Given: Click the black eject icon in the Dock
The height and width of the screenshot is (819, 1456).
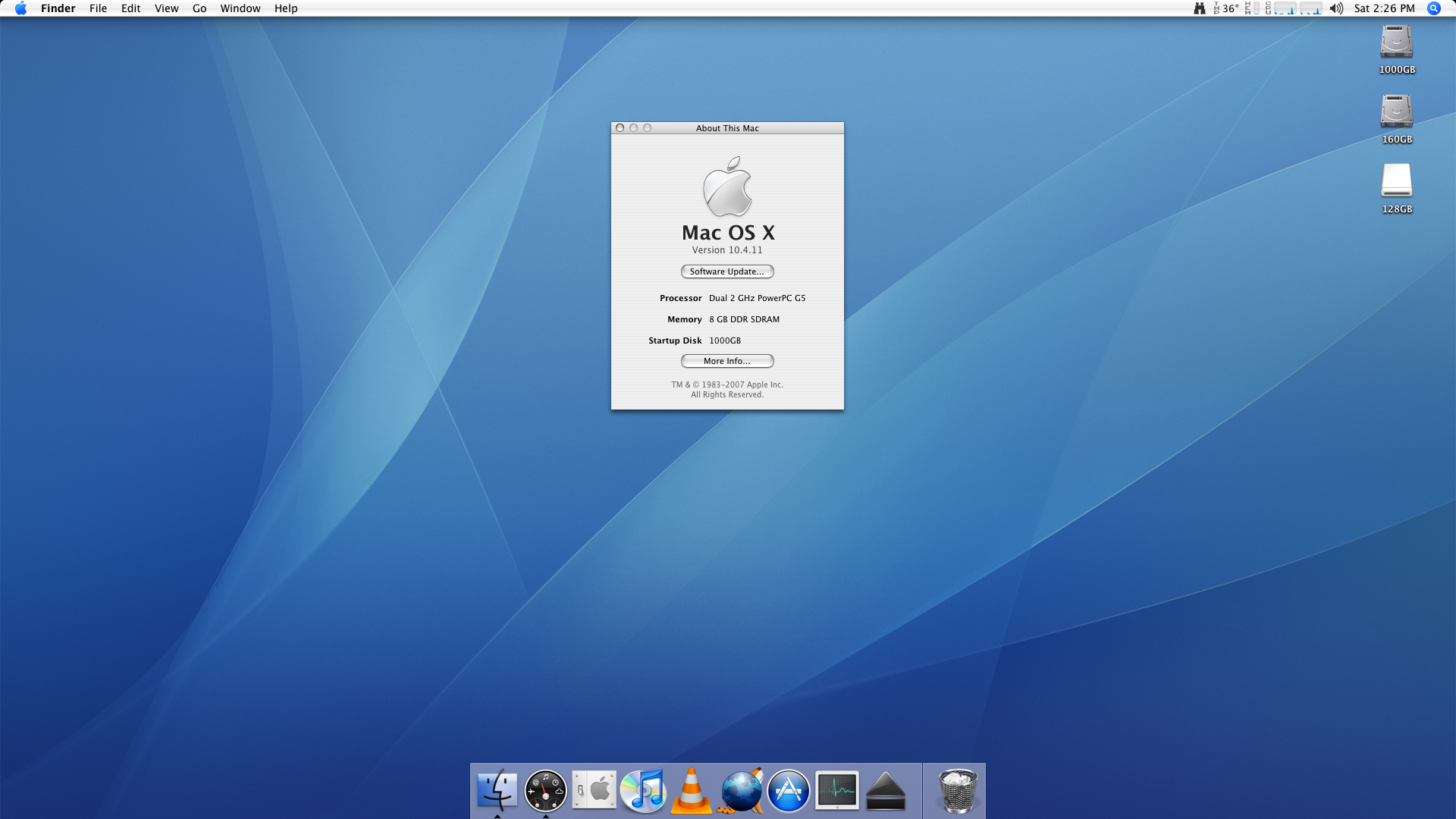Looking at the screenshot, I should click(x=886, y=792).
